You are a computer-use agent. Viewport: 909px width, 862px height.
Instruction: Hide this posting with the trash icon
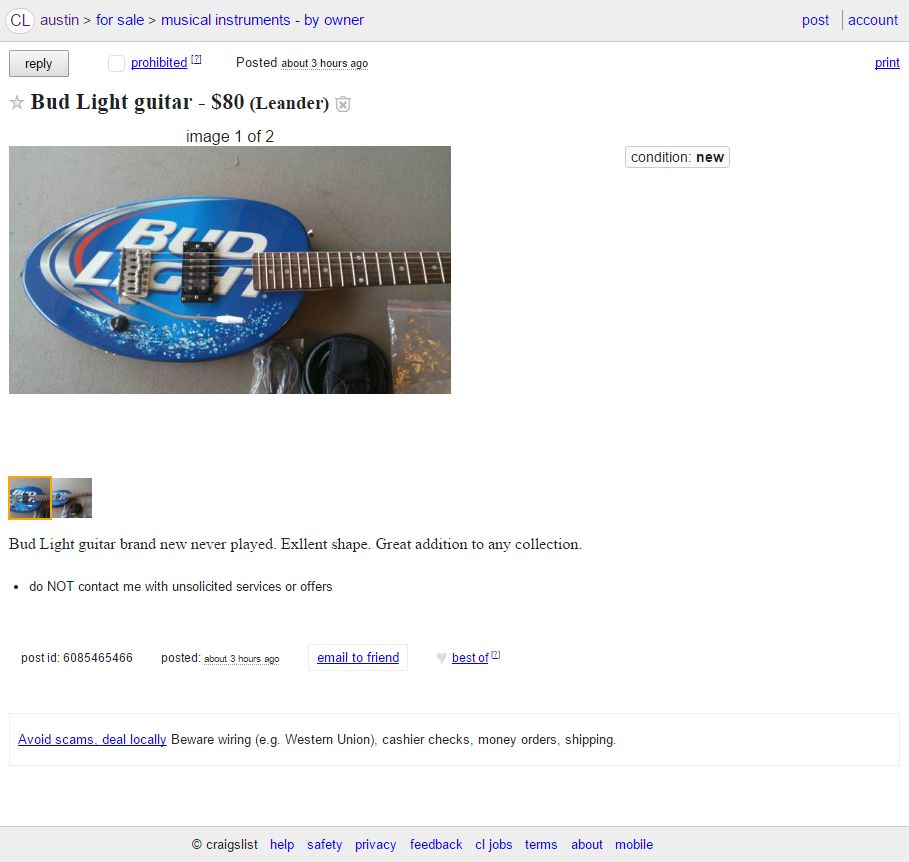click(x=343, y=104)
